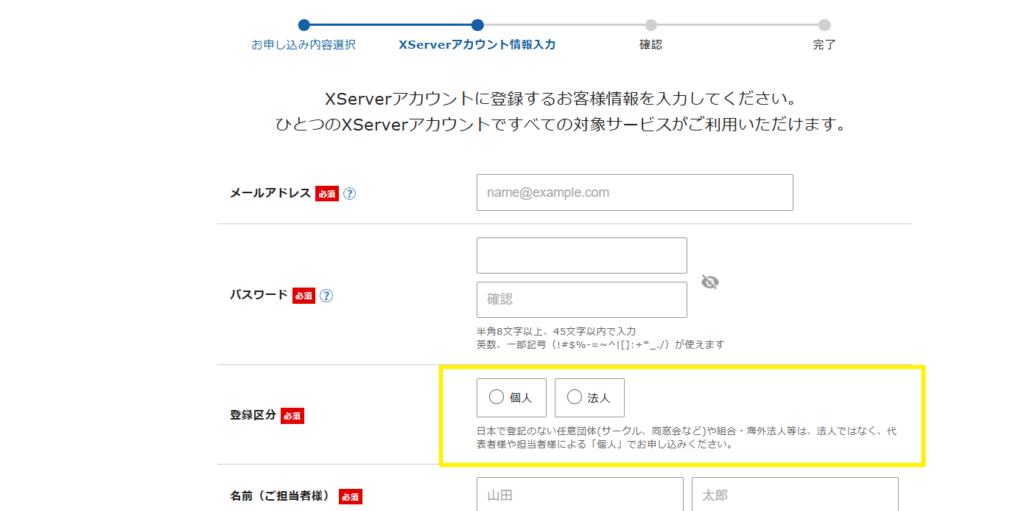The width and height of the screenshot is (1024, 511).
Task: Click the 必須 badge next to 登録区分
Action: pyautogui.click(x=293, y=416)
